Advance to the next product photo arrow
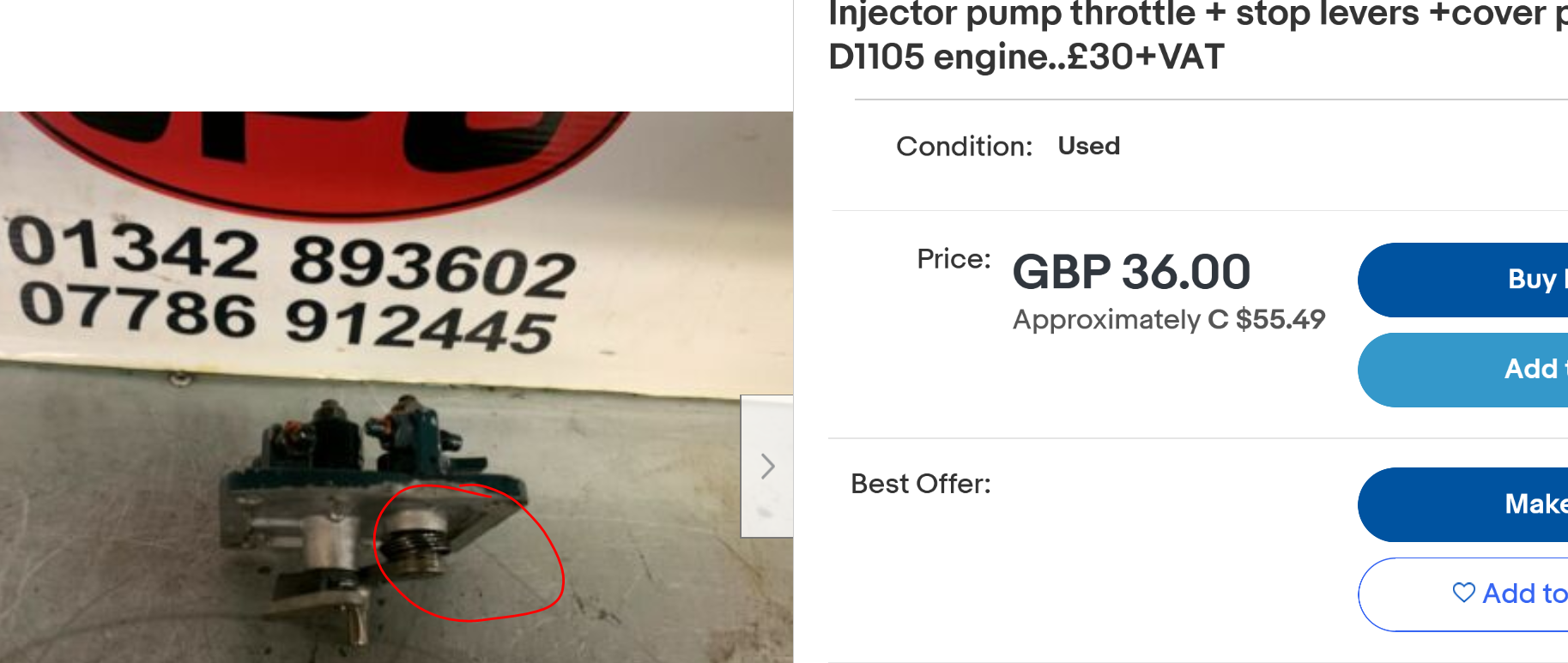 pyautogui.click(x=767, y=467)
